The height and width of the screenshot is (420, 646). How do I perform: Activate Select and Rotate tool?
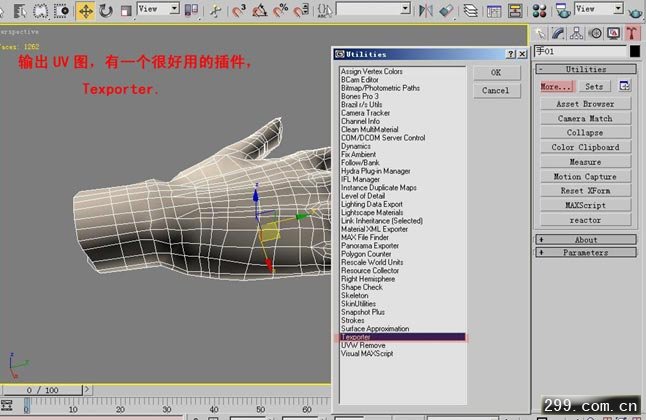(106, 10)
